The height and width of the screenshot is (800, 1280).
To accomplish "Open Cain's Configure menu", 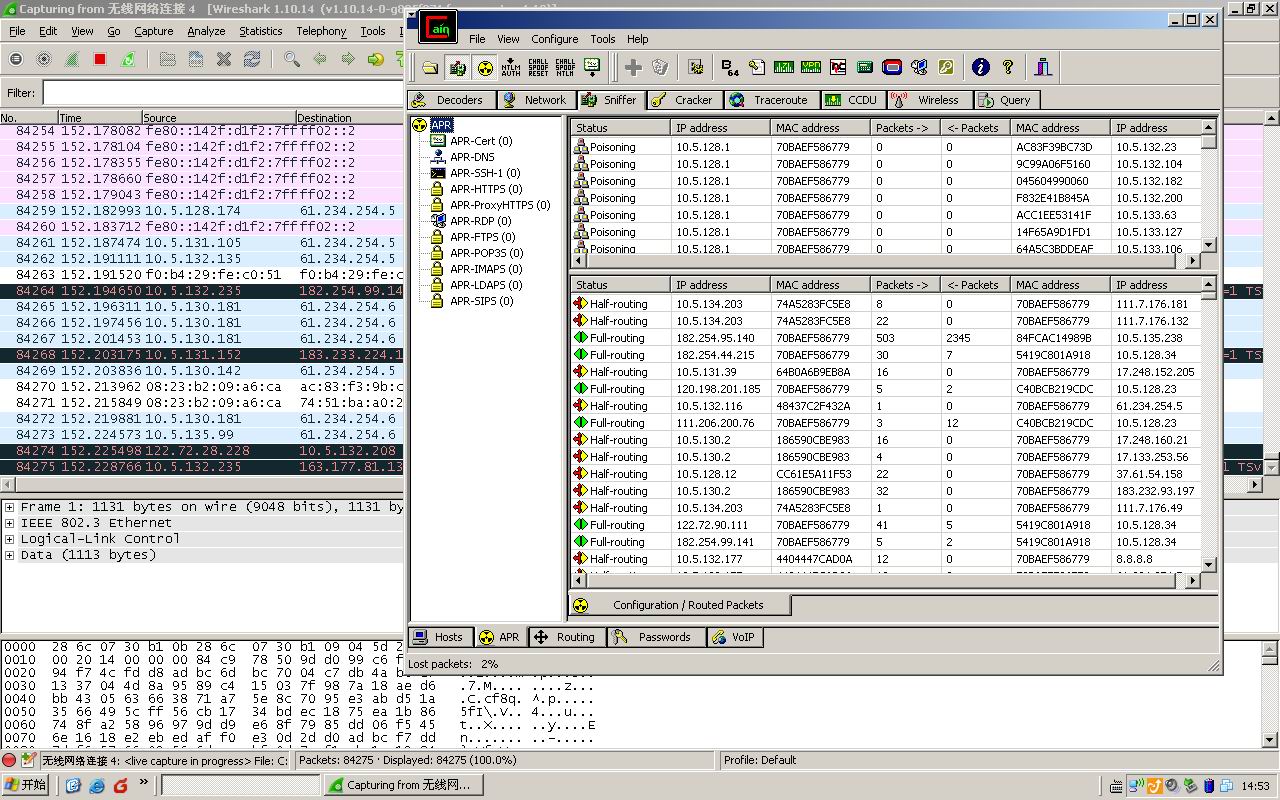I will coord(554,39).
